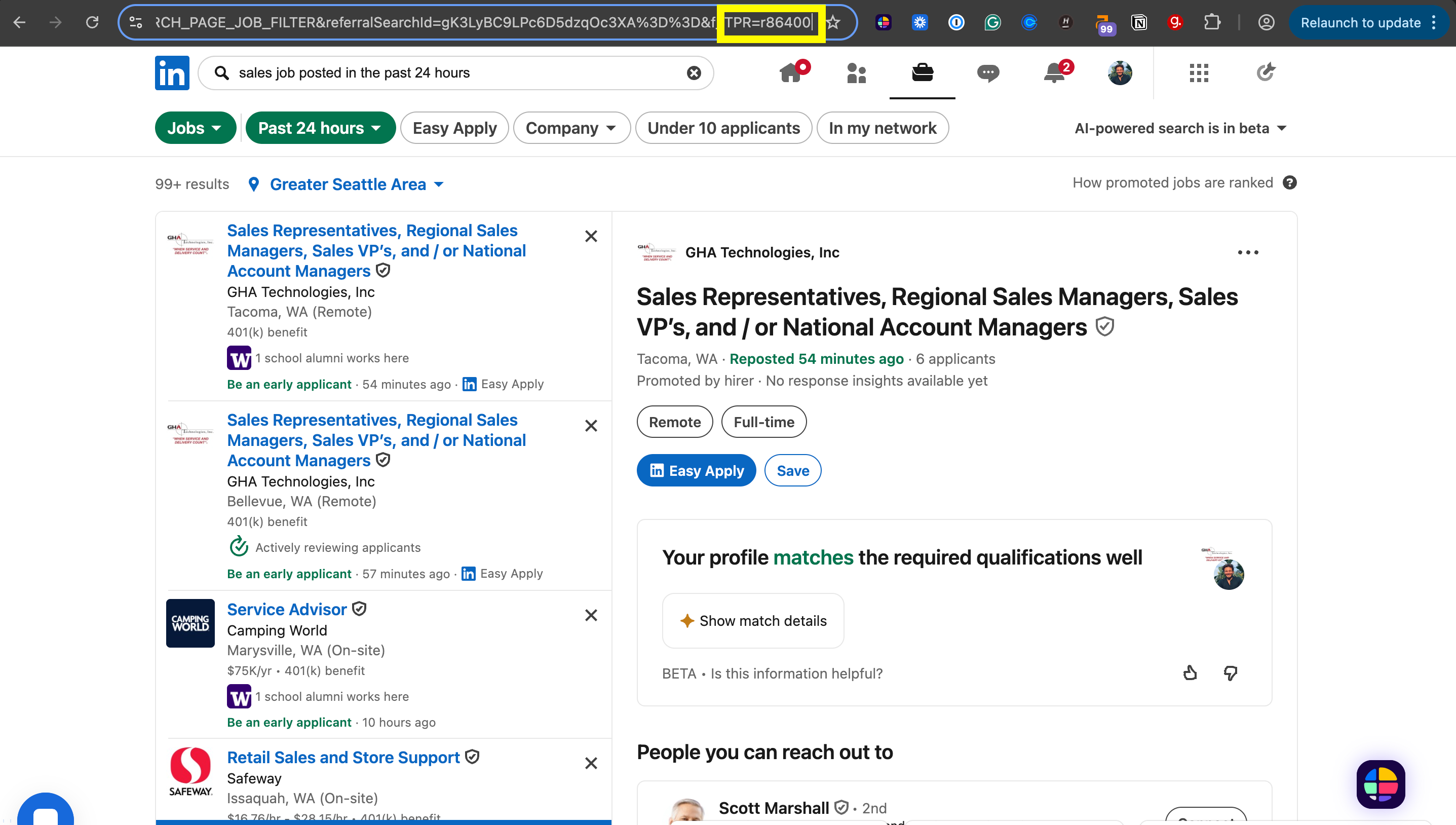This screenshot has width=1456, height=825.
Task: Open the three-dots menu for GHA job
Action: click(1248, 253)
